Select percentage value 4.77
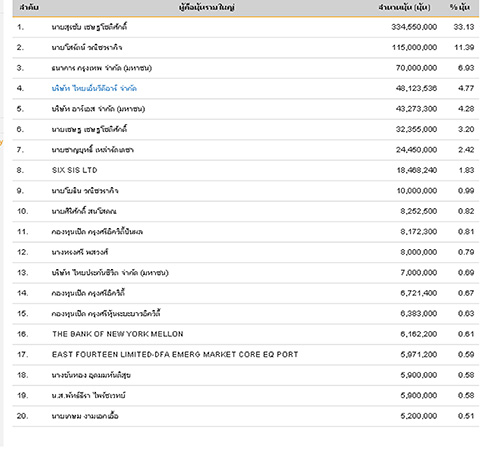This screenshot has height=456, width=500. [466, 88]
